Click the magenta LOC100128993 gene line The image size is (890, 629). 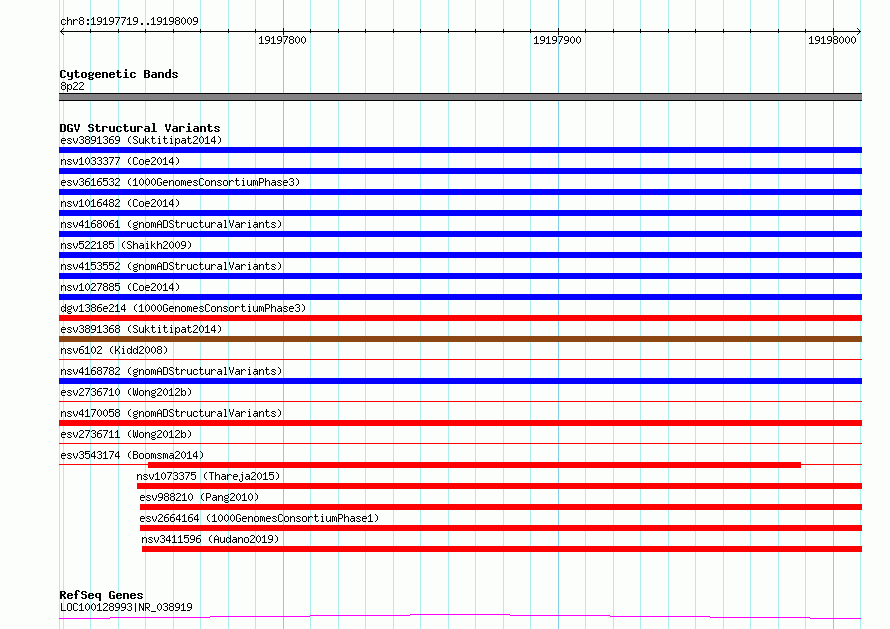tap(460, 617)
